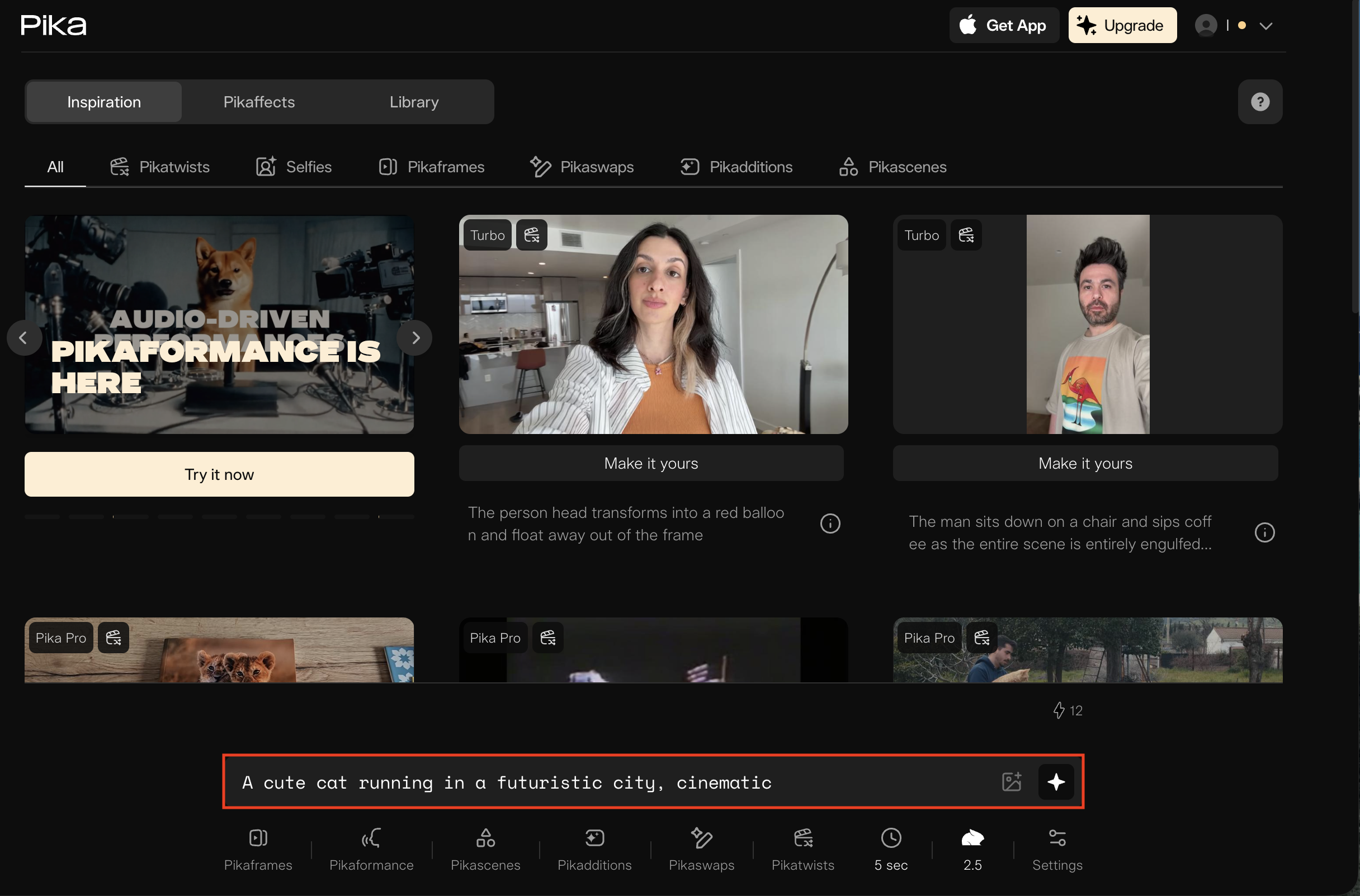Switch to the Pikaffects tab
Screen dimensions: 1360x896
(x=259, y=102)
